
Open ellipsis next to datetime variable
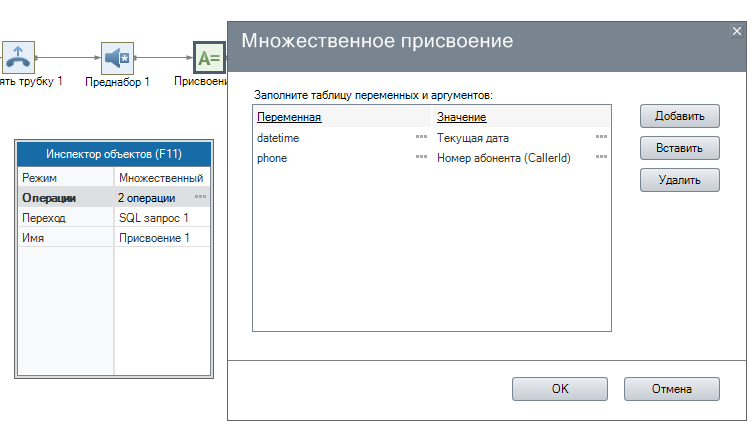421,138
